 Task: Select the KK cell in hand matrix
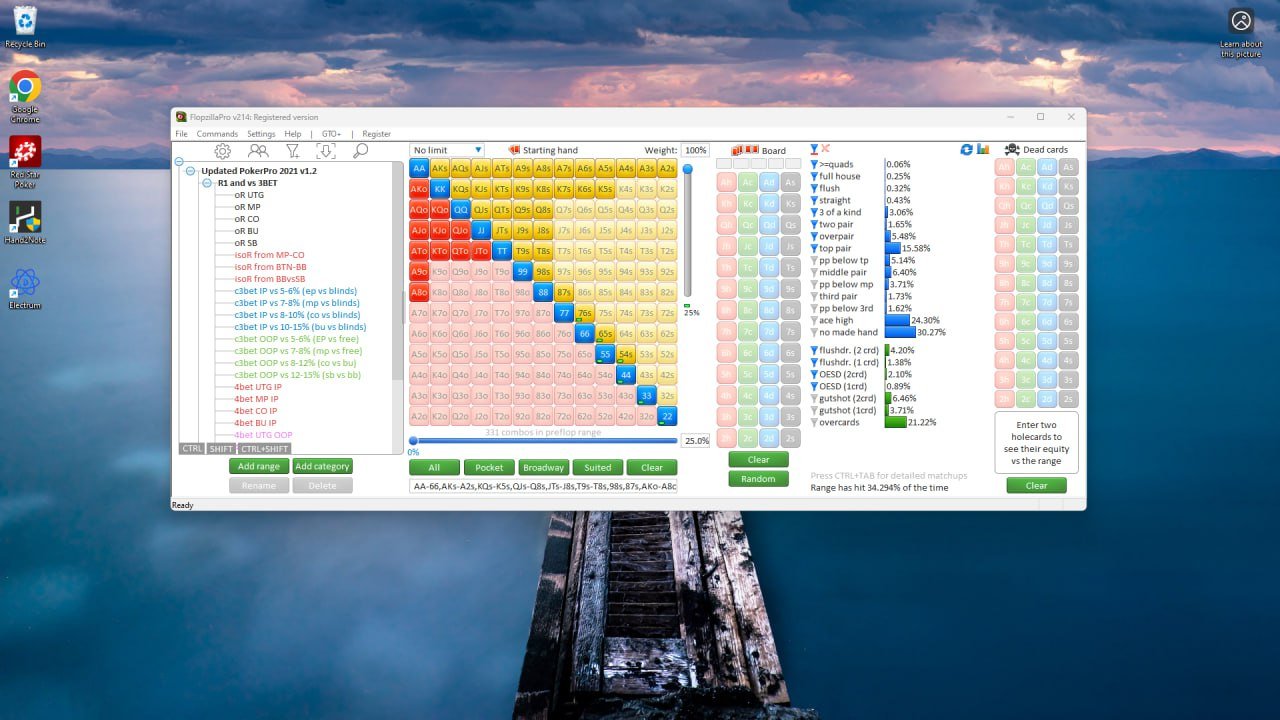click(x=440, y=189)
